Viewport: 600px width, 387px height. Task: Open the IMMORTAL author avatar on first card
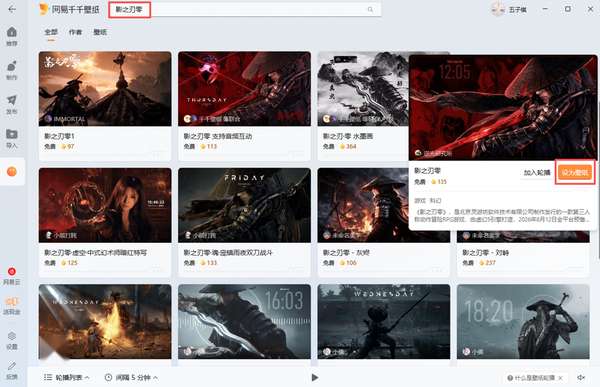(x=48, y=119)
